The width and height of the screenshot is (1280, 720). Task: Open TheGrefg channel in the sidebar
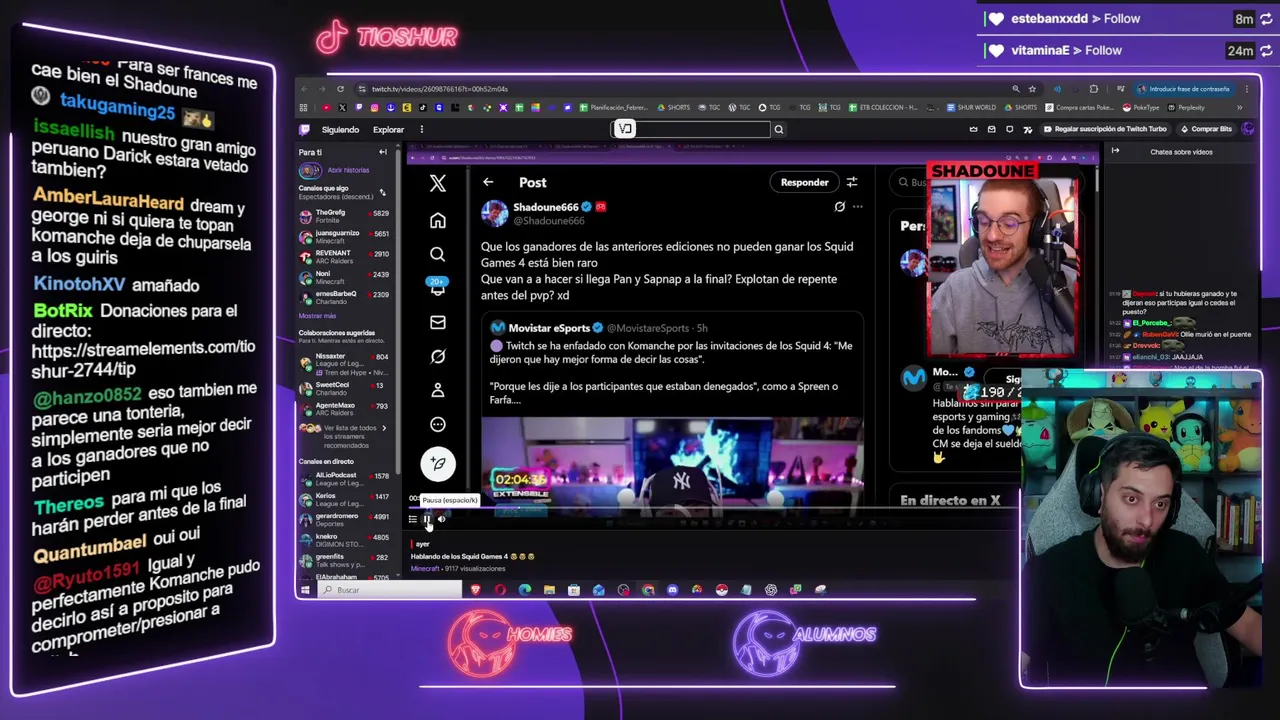(x=345, y=216)
